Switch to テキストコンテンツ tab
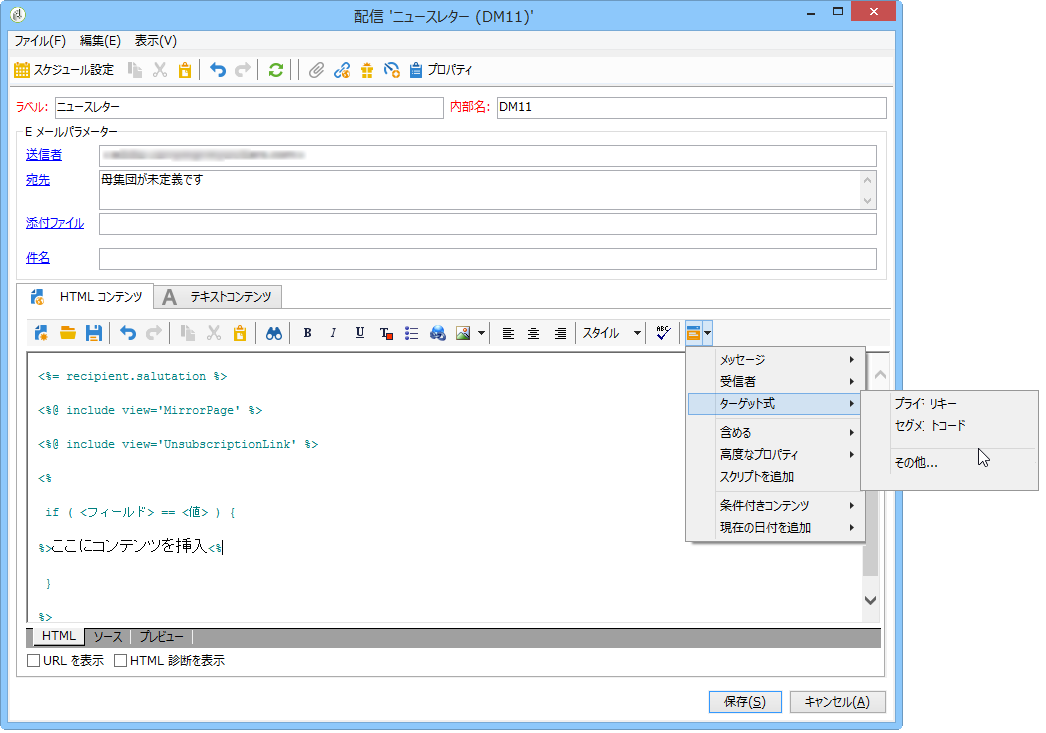 (x=218, y=297)
